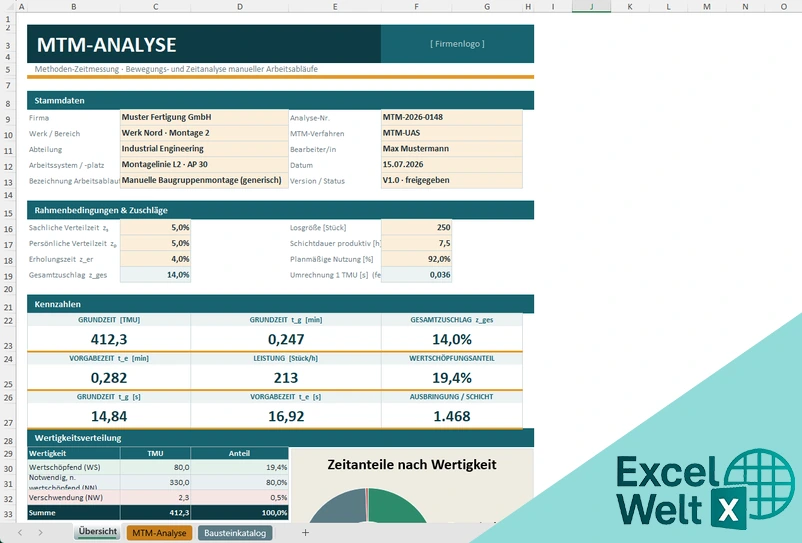Select Verschwendung (NW) row label
The width and height of the screenshot is (802, 543).
coord(74,497)
